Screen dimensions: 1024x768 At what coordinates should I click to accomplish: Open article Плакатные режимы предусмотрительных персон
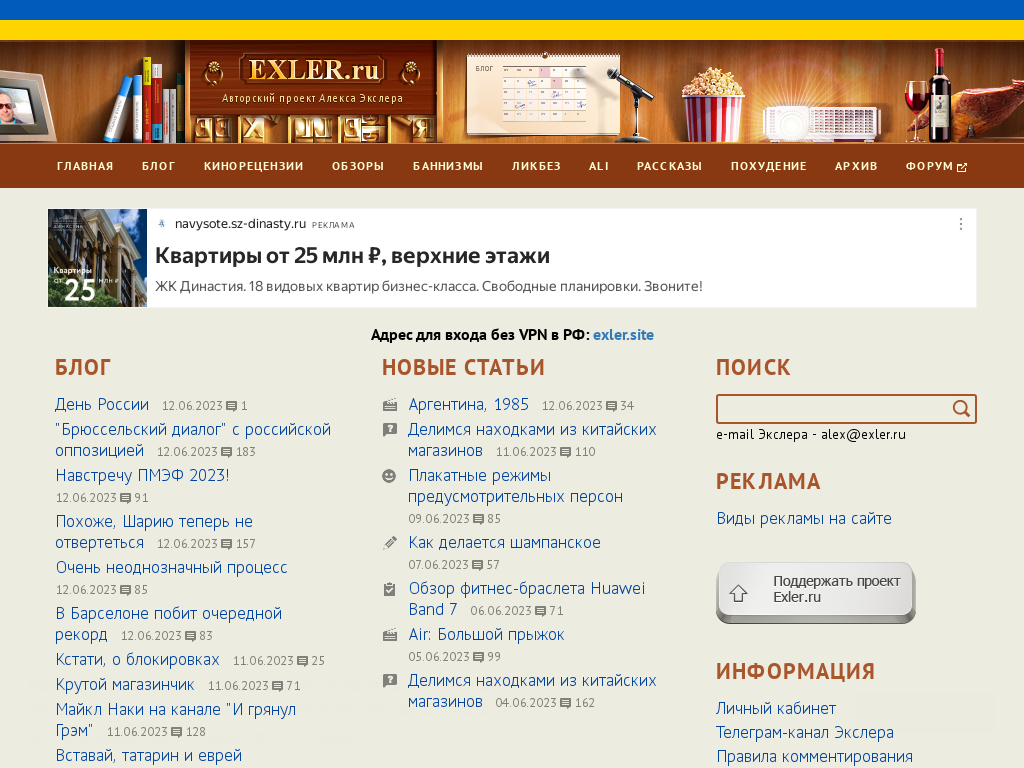pos(515,486)
